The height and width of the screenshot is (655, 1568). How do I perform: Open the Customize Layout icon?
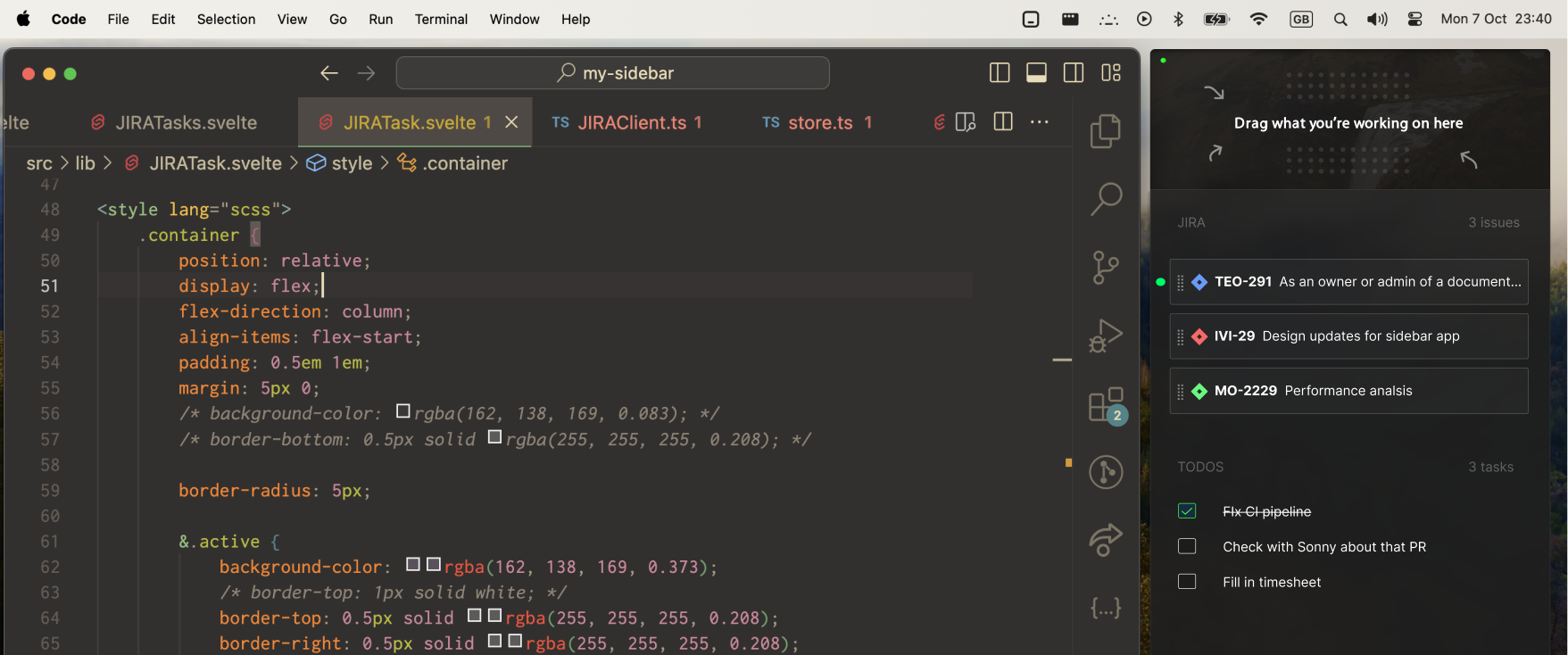1111,73
